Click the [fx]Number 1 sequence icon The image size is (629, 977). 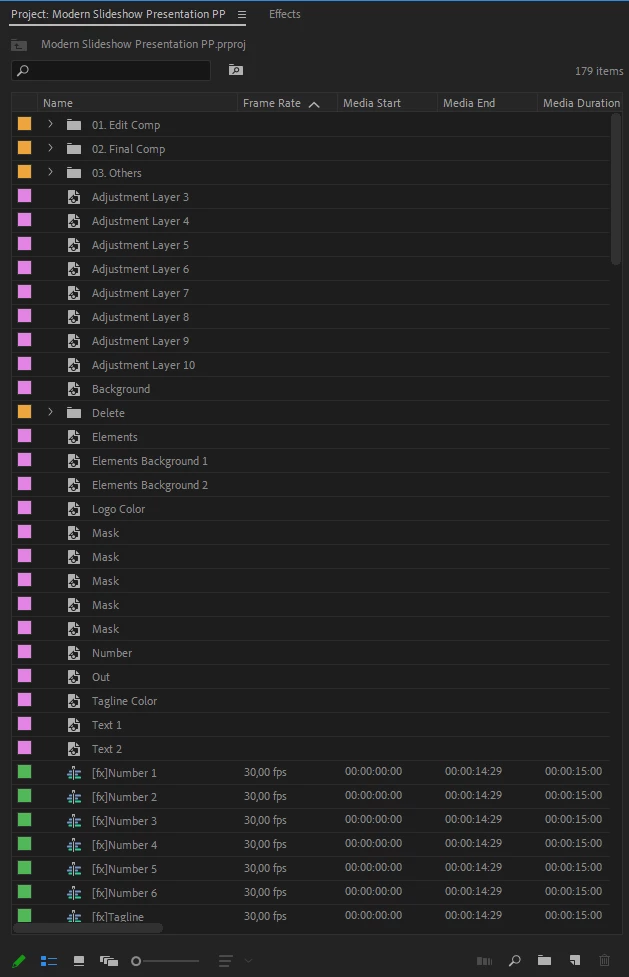point(74,773)
